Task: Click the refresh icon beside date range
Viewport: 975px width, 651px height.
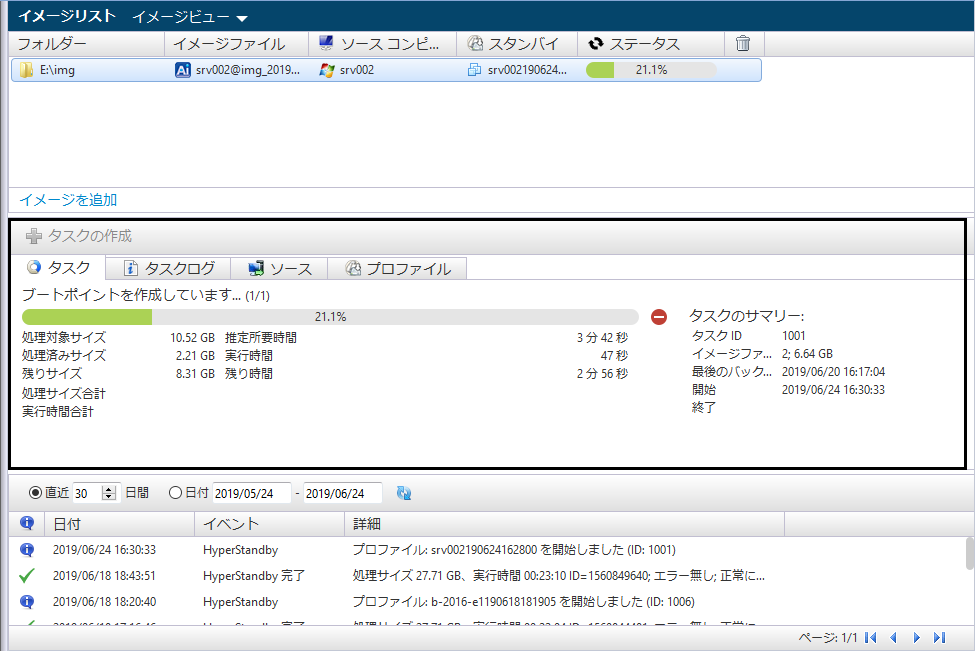Action: pos(404,493)
